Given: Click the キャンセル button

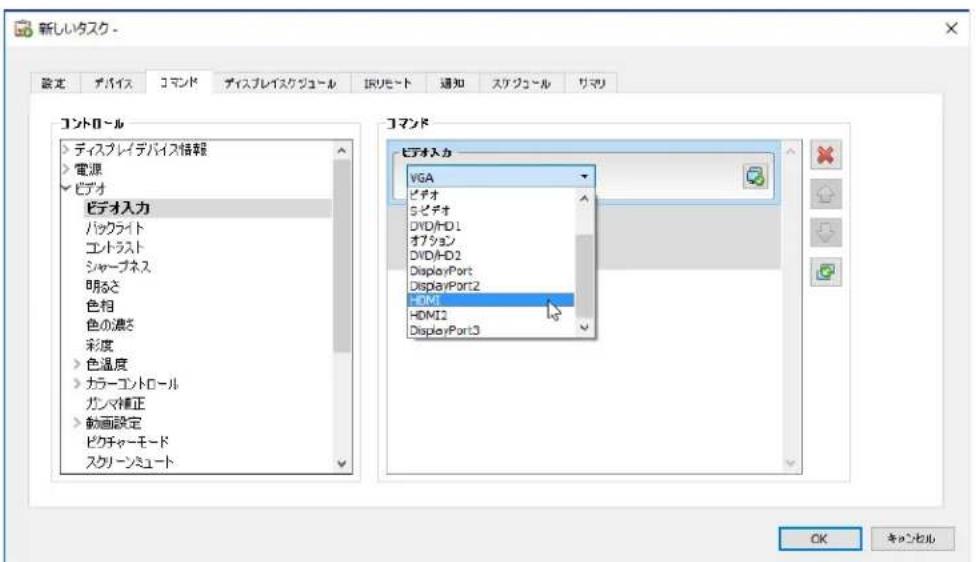Looking at the screenshot, I should (911, 538).
